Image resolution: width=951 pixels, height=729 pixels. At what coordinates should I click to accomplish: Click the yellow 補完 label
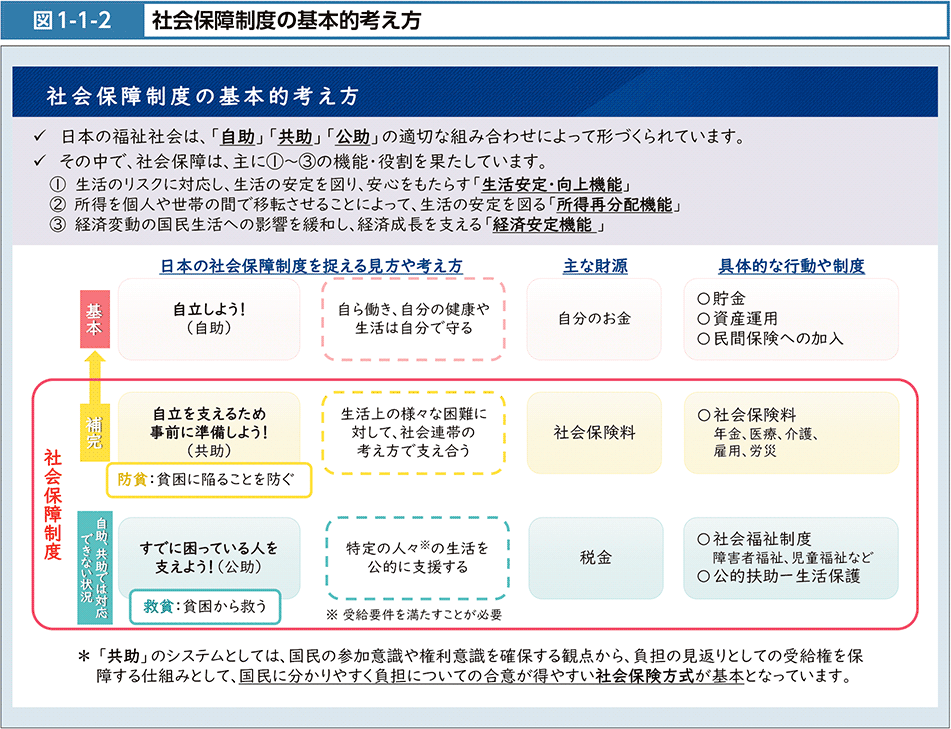coord(94,430)
